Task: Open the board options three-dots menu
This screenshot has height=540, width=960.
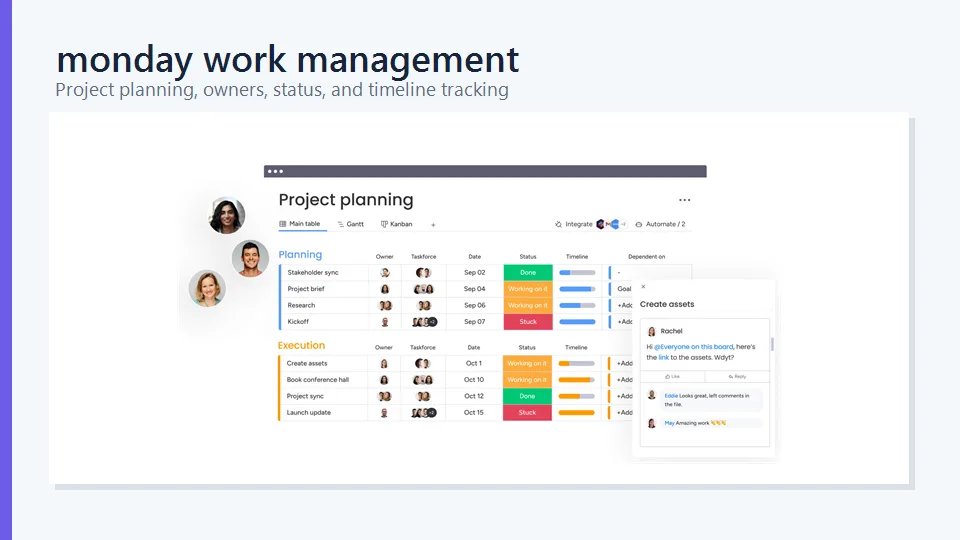Action: coord(684,200)
